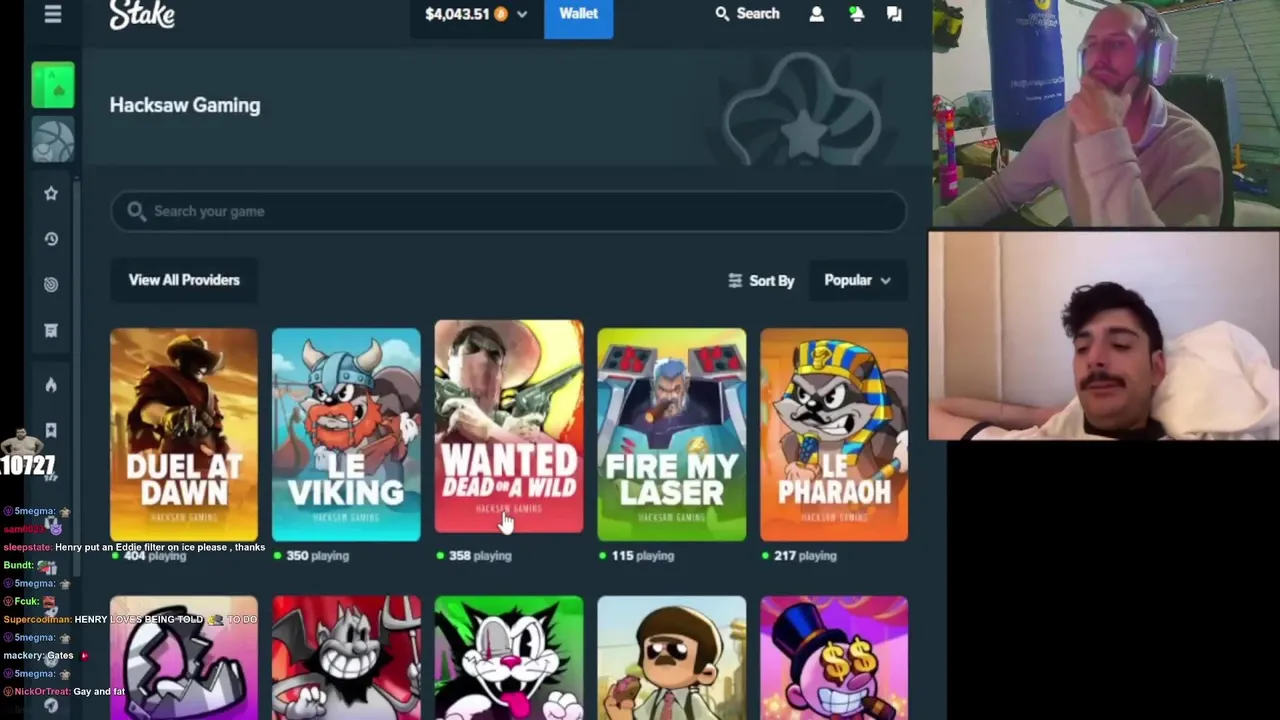
Task: Open Favourites star in sidebar
Action: point(51,193)
